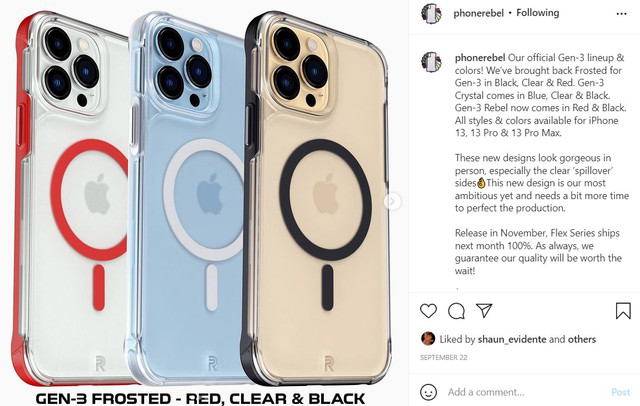Click phonerebel profile picture in header

tap(431, 13)
